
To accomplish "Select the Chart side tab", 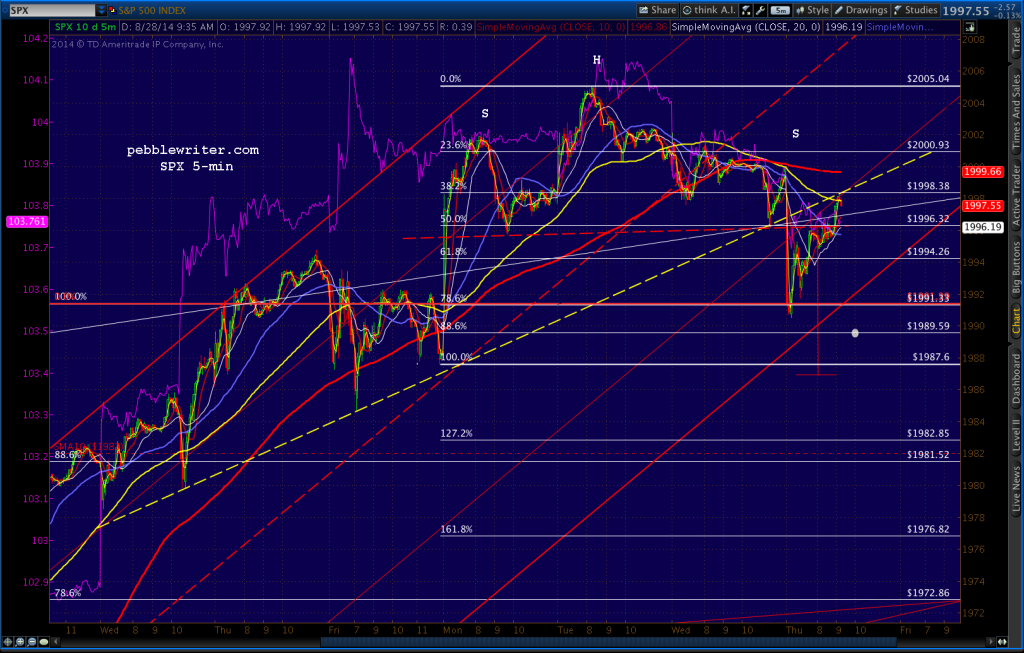I will coord(1016,323).
